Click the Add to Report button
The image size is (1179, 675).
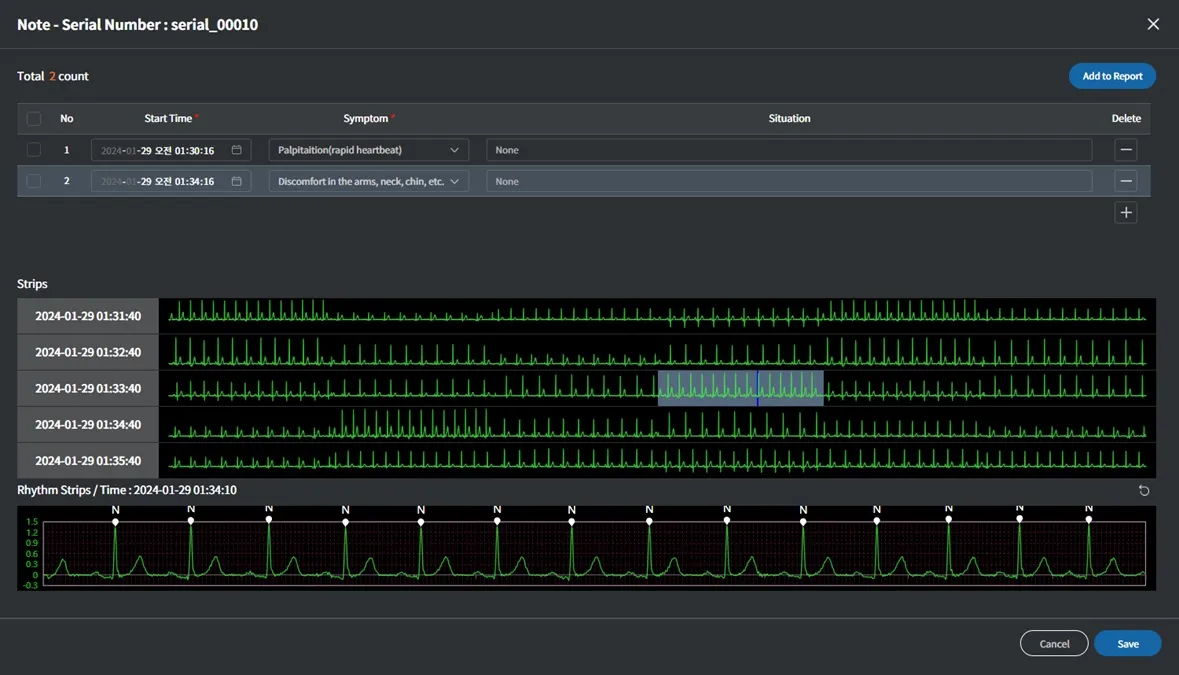tap(1112, 76)
